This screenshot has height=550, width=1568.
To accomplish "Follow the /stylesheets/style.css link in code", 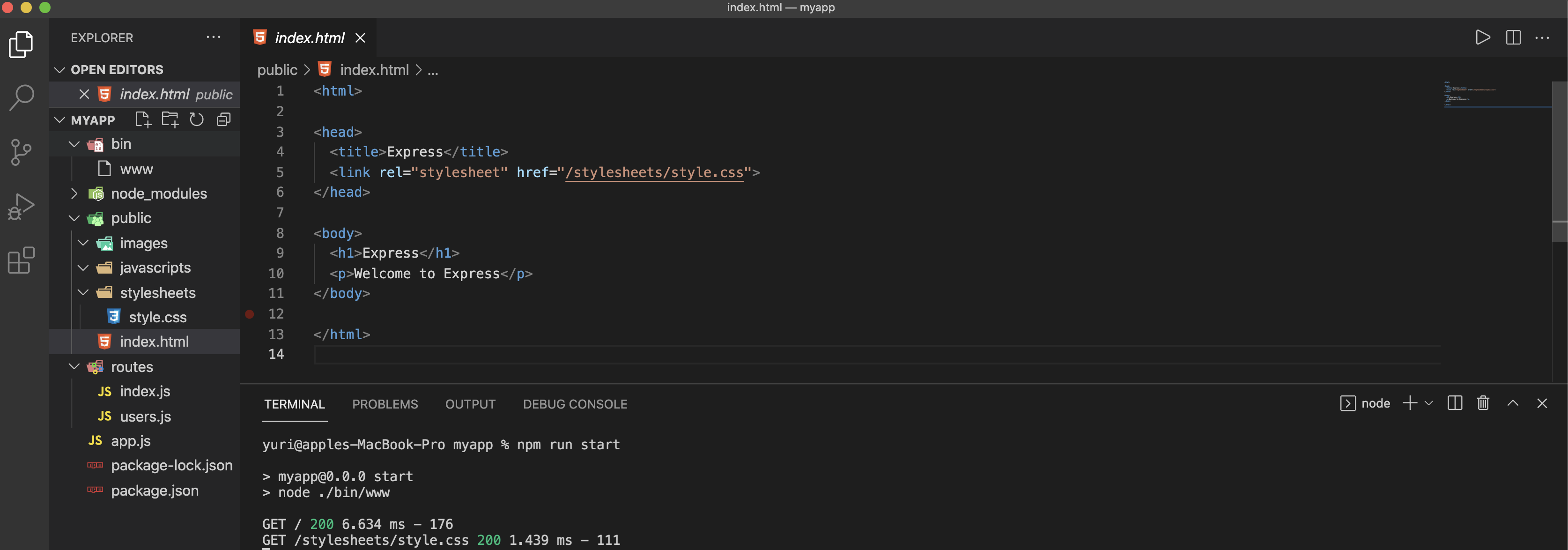I will point(654,172).
